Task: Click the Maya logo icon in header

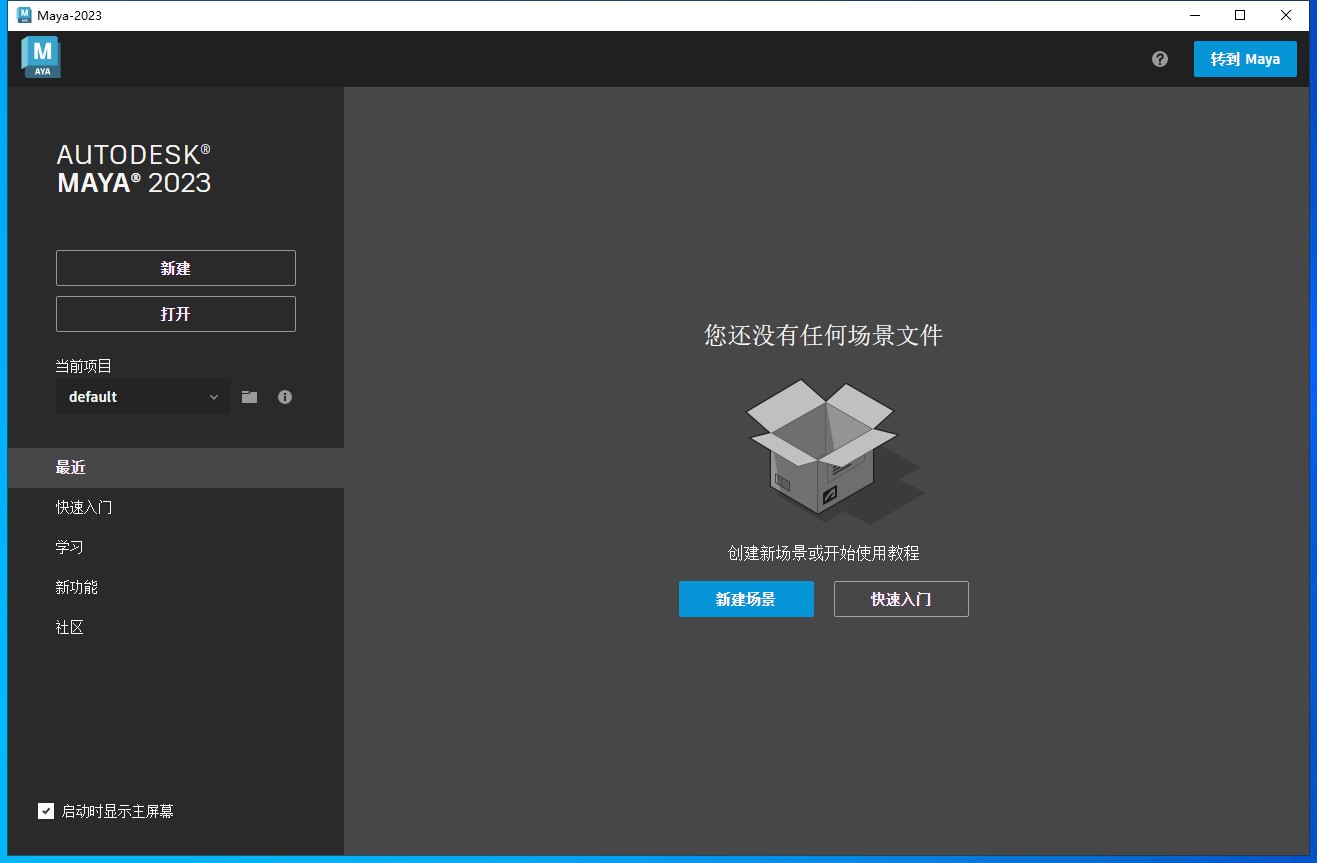Action: click(41, 57)
